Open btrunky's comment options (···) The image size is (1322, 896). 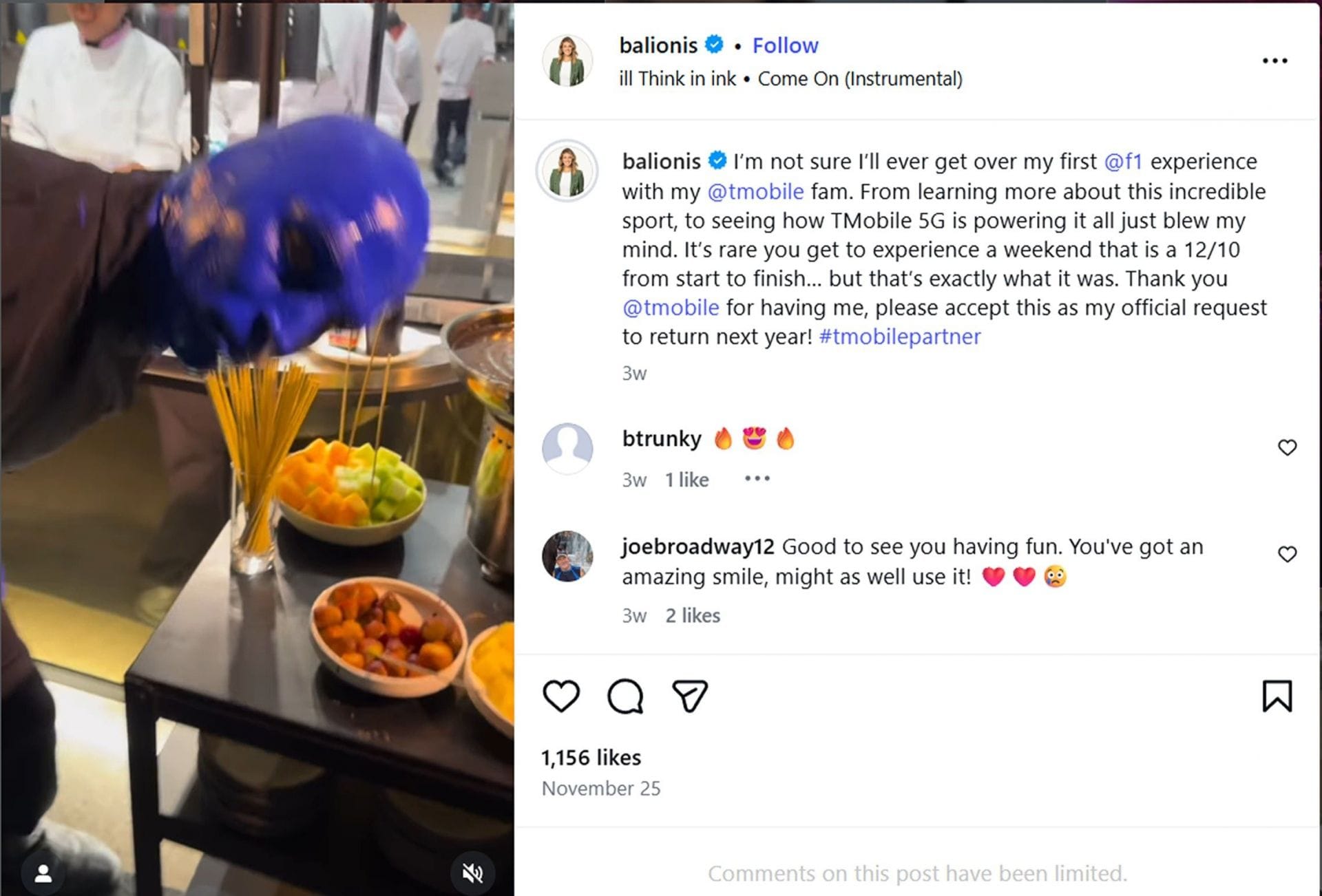point(756,477)
